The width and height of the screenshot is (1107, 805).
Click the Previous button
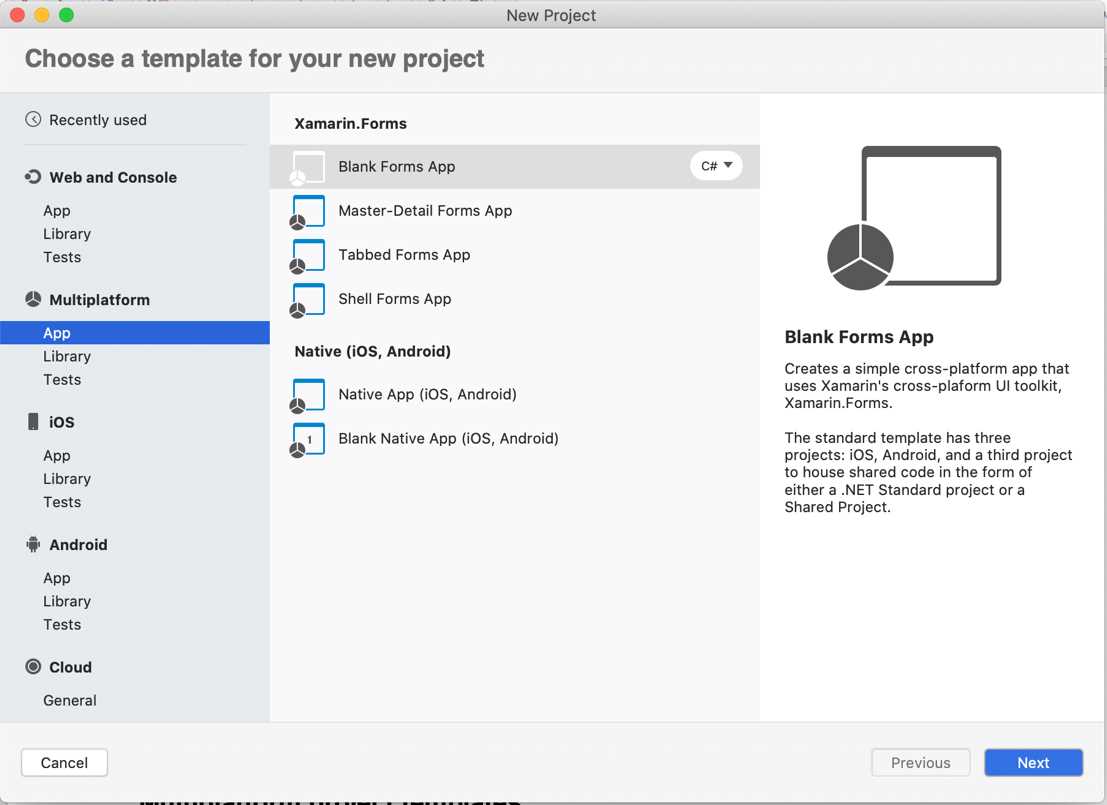(919, 762)
